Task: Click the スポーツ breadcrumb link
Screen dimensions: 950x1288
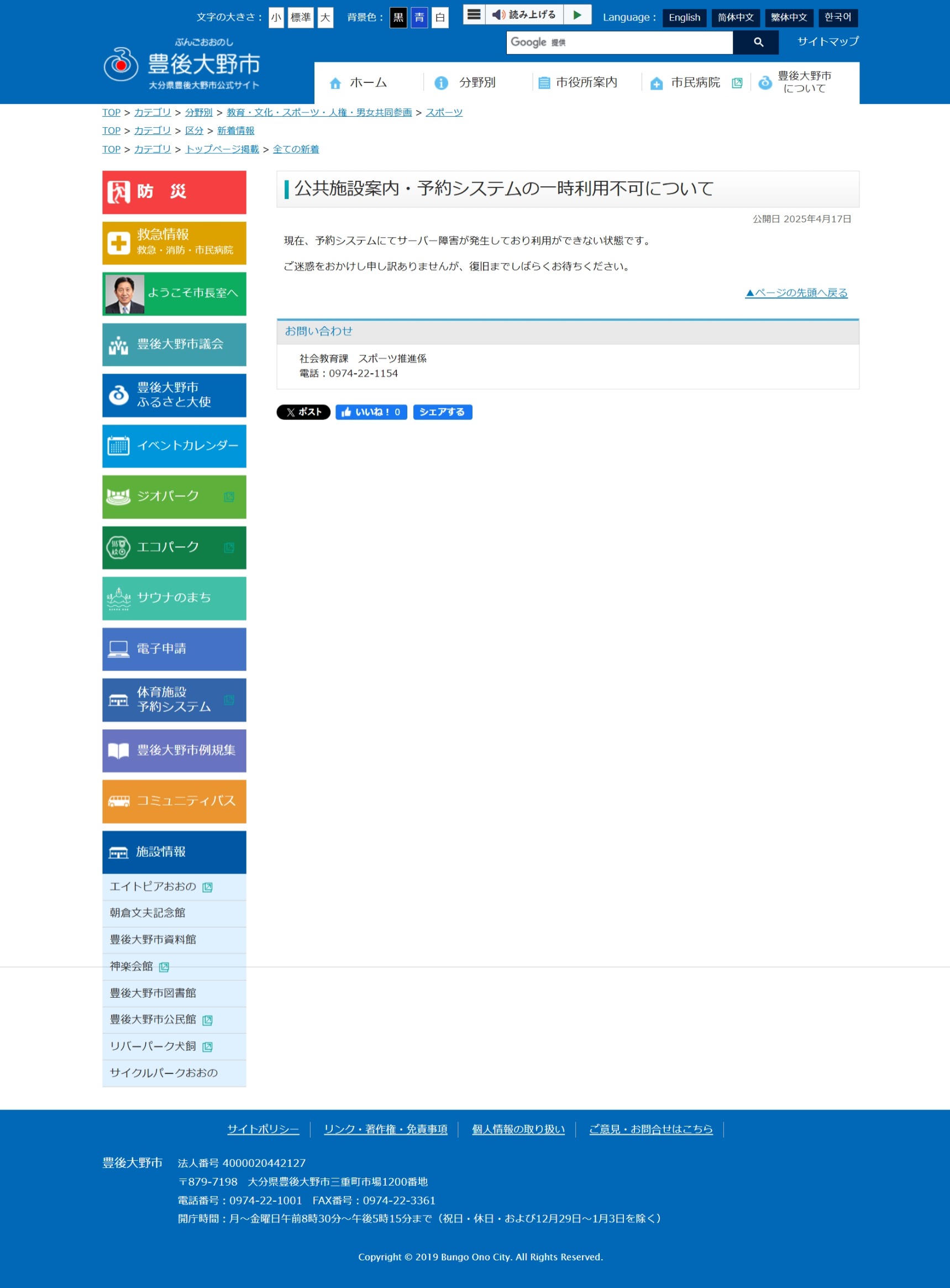Action: coord(444,113)
